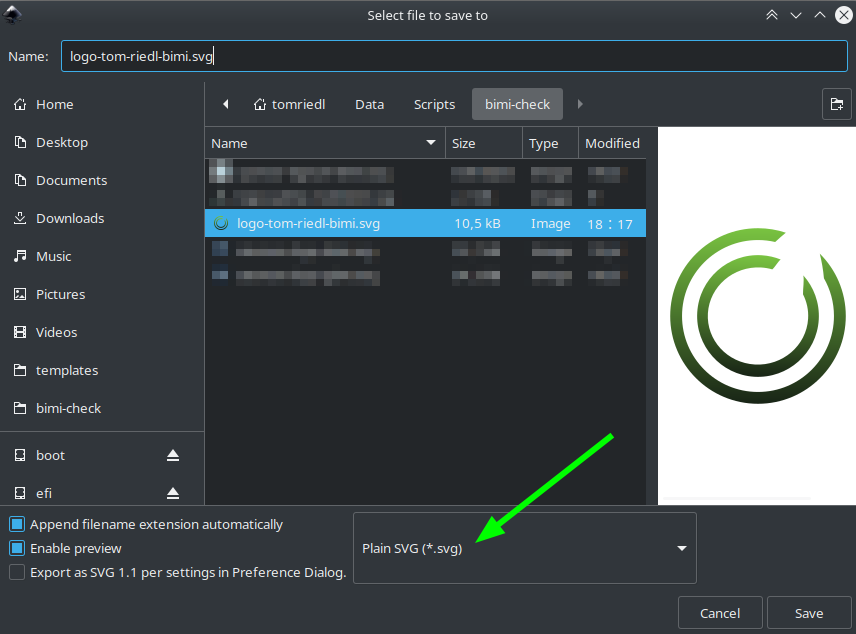The height and width of the screenshot is (634, 856).
Task: Click the Name column sort arrow
Action: (x=432, y=143)
